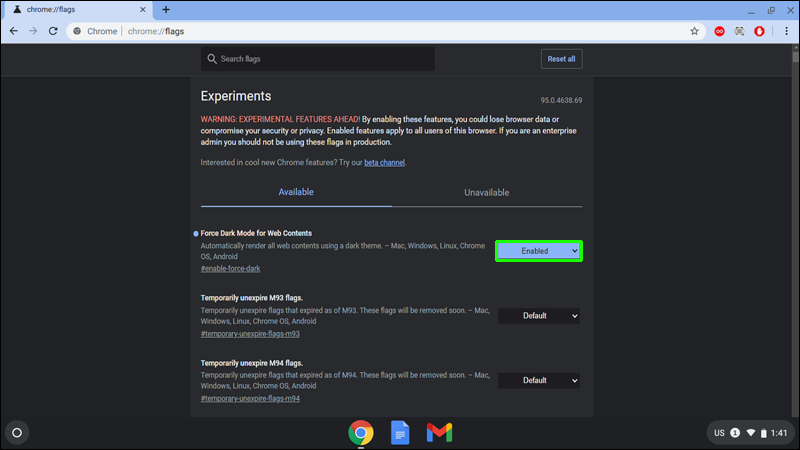The image size is (800, 450).
Task: Launch Google Docs from the shelf
Action: point(400,433)
